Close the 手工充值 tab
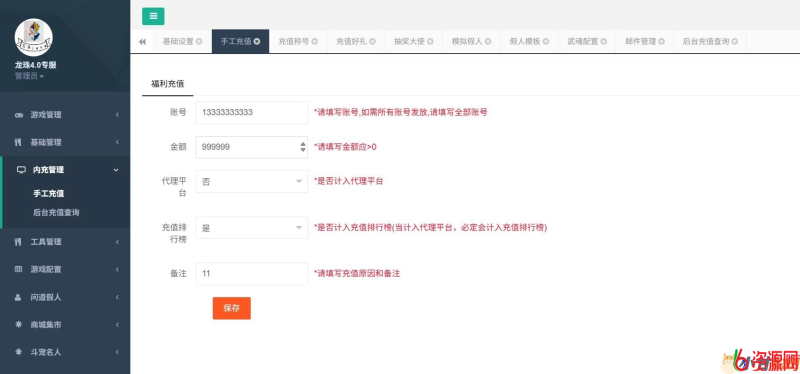 click(x=257, y=42)
